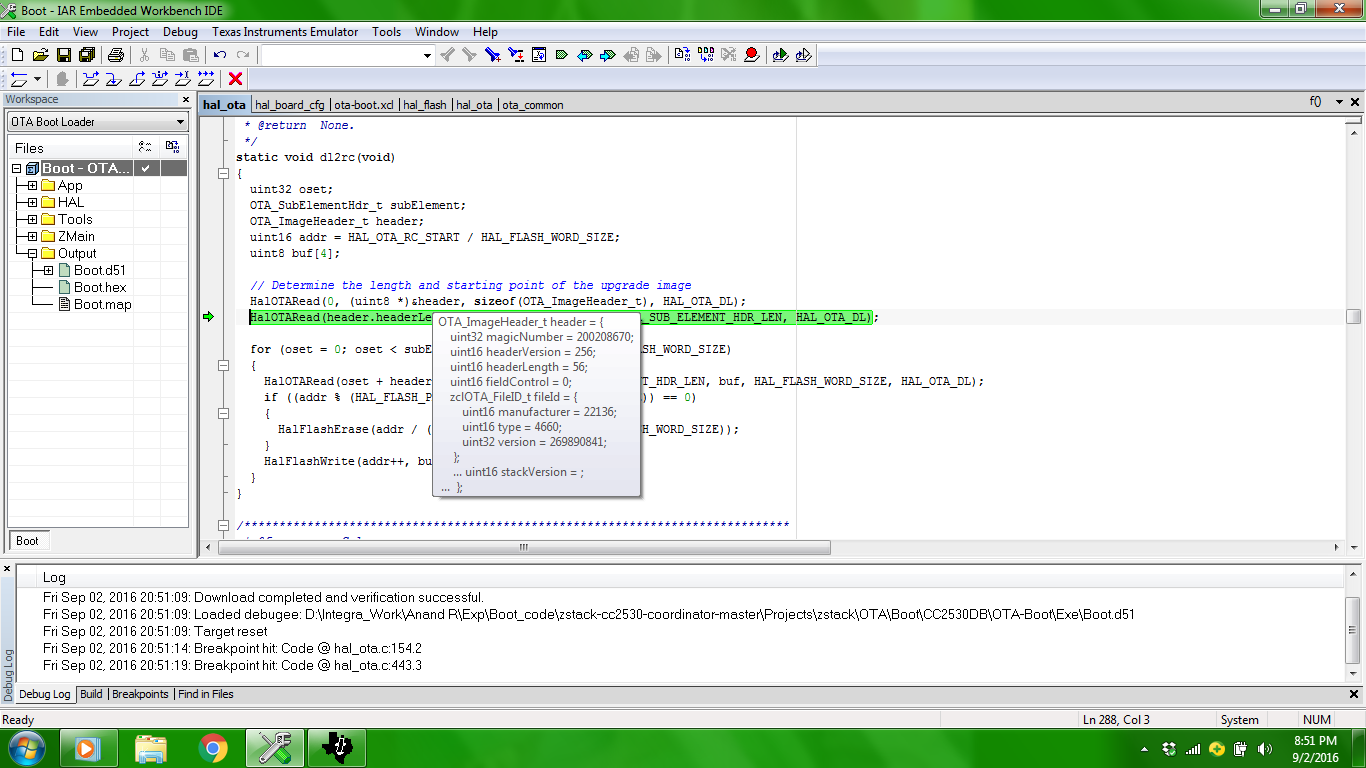Image resolution: width=1366 pixels, height=768 pixels.
Task: Open the Breakpoints tab in log panel
Action: (140, 694)
